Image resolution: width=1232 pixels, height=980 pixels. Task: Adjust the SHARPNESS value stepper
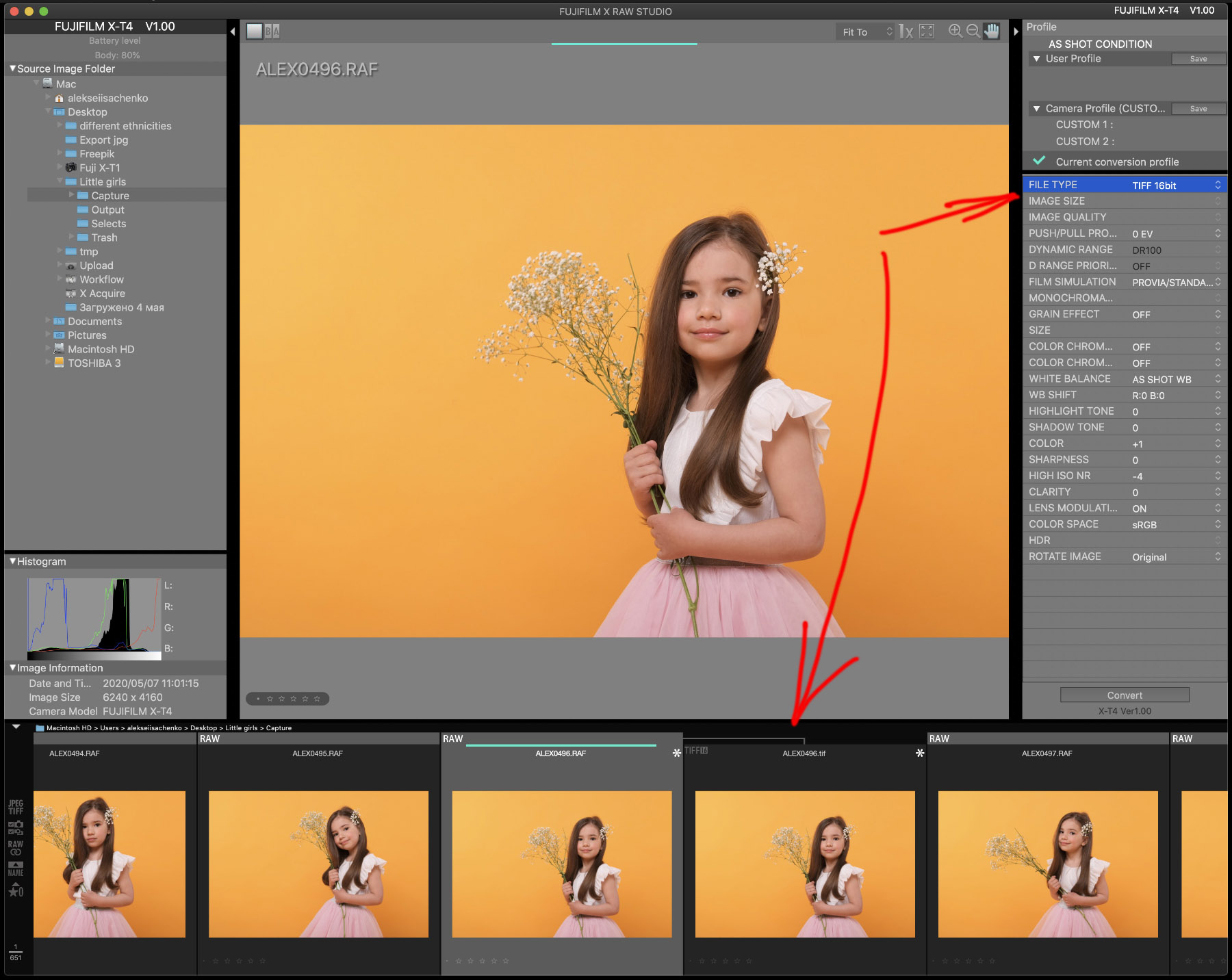1218,460
